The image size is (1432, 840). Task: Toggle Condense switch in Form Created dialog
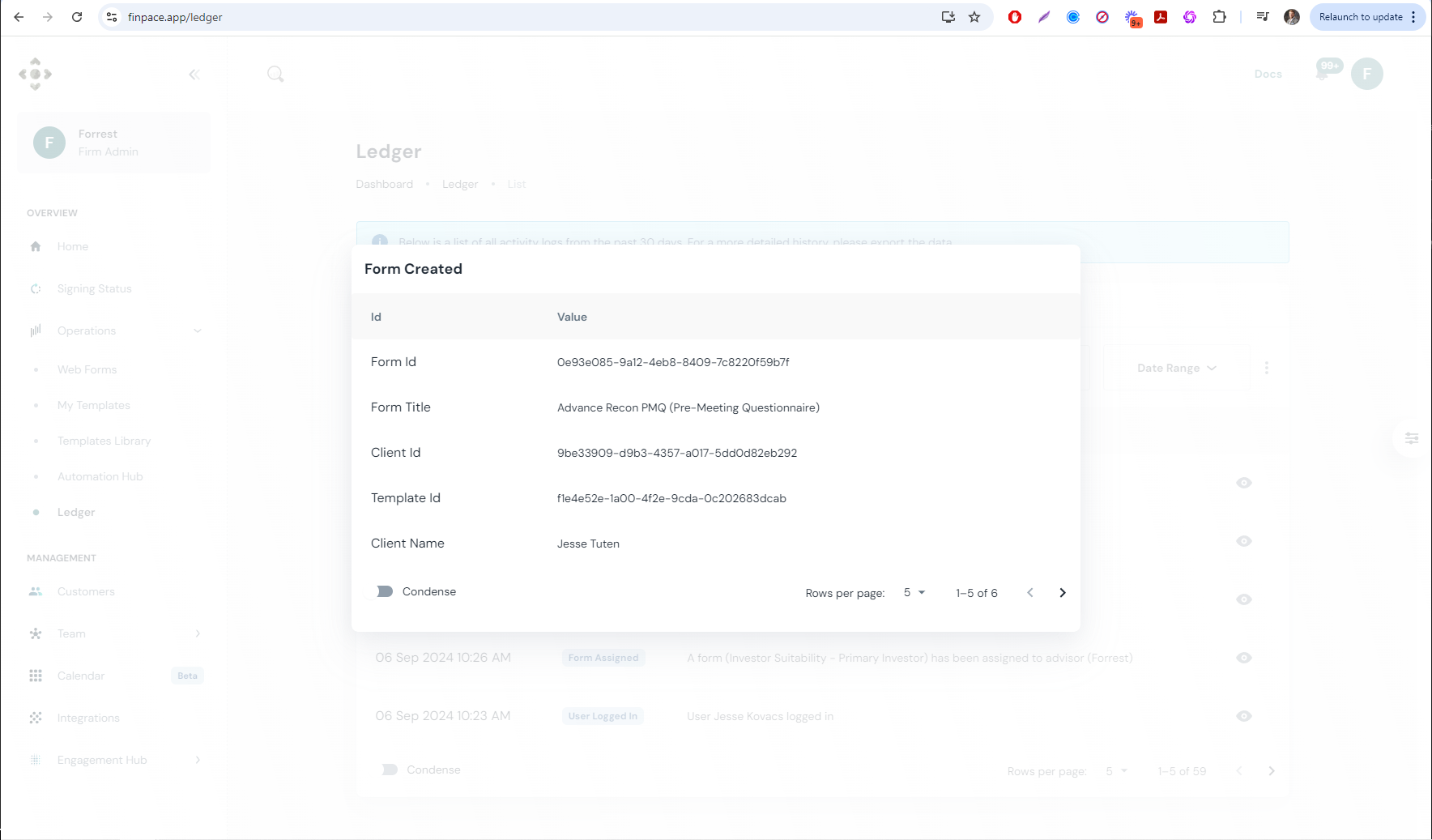pyautogui.click(x=385, y=591)
